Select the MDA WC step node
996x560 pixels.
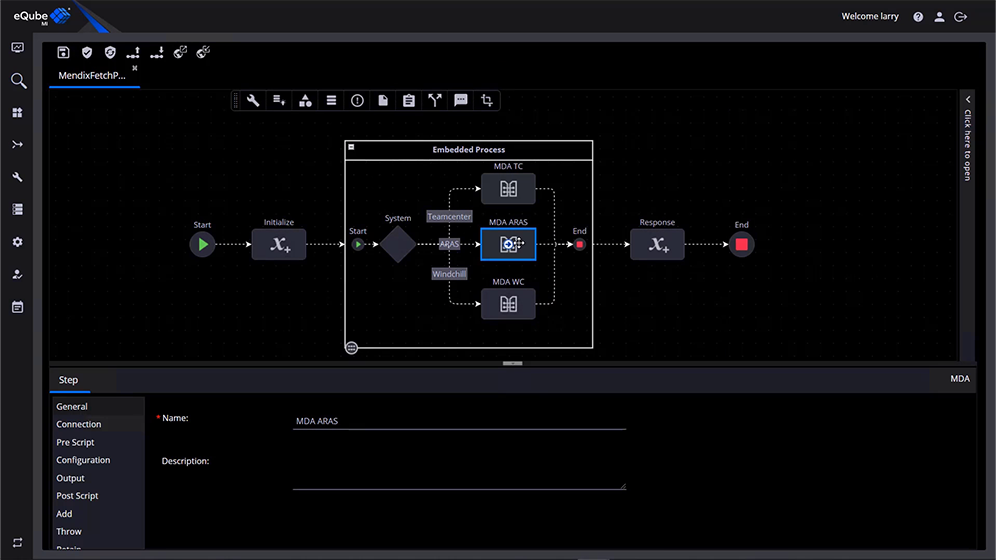tap(508, 304)
